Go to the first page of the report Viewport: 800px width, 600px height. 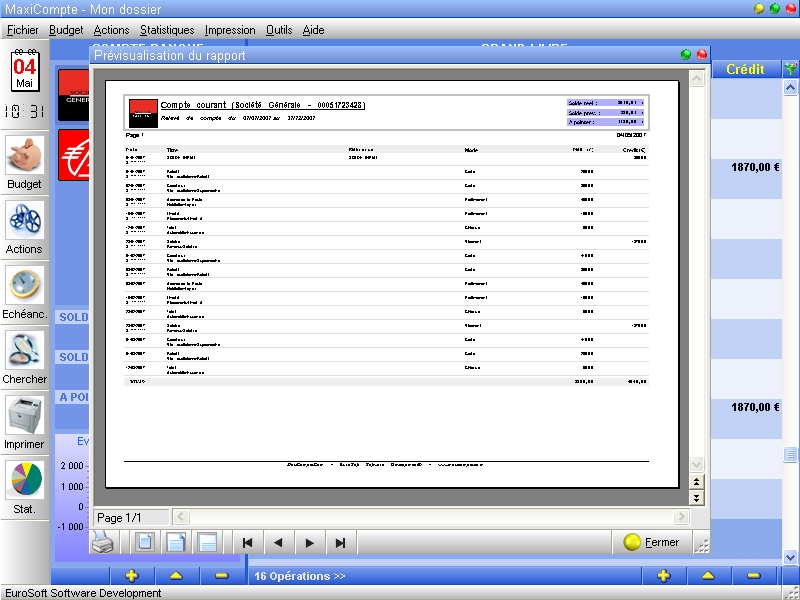click(x=247, y=542)
